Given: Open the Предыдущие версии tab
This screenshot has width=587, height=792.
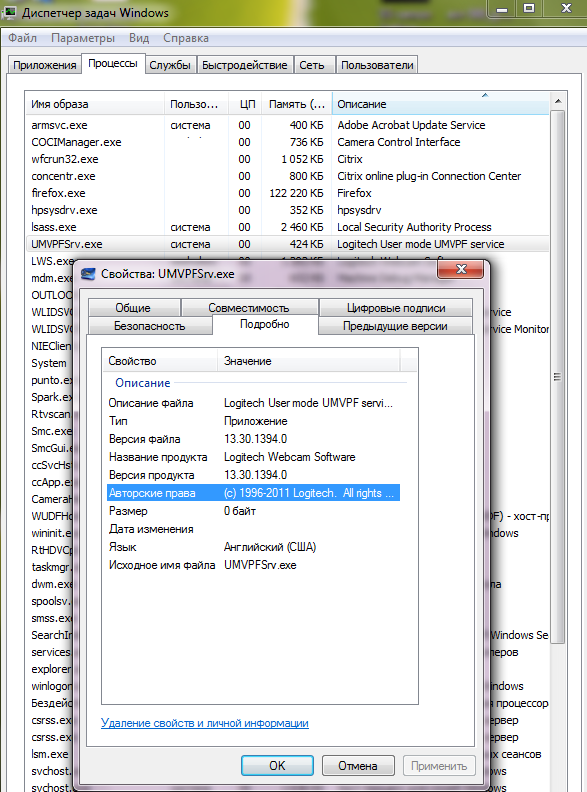Looking at the screenshot, I should [x=395, y=326].
